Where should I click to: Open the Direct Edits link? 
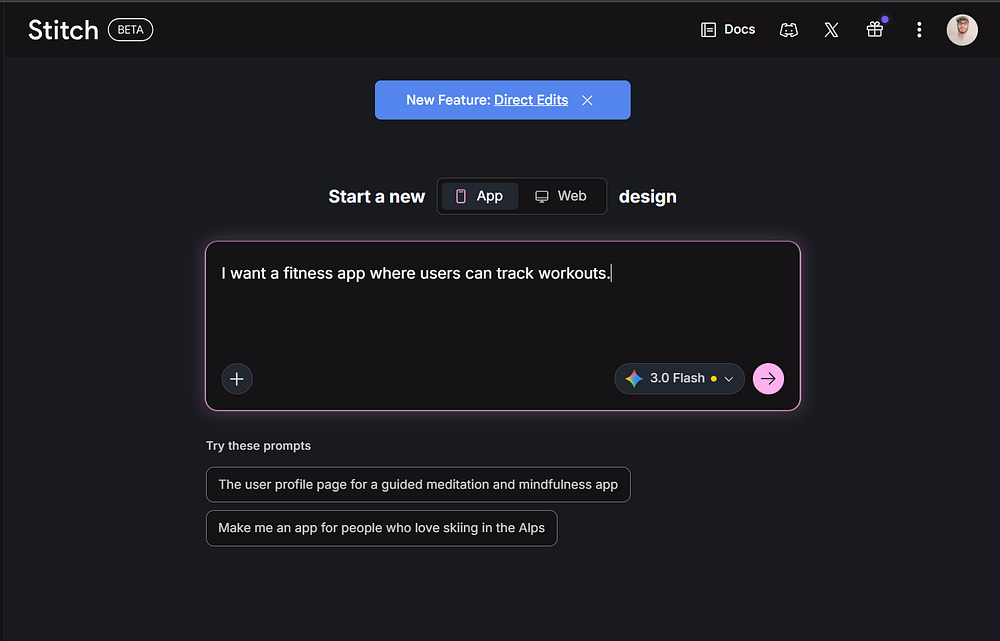pyautogui.click(x=531, y=100)
